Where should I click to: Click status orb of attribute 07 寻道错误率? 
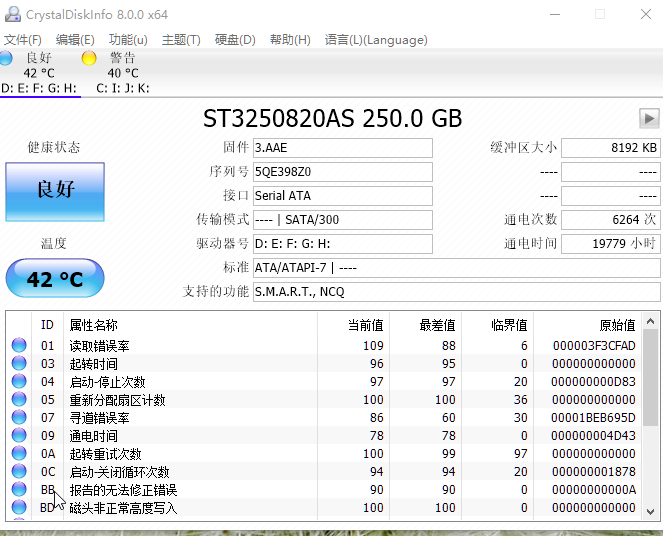tap(19, 417)
